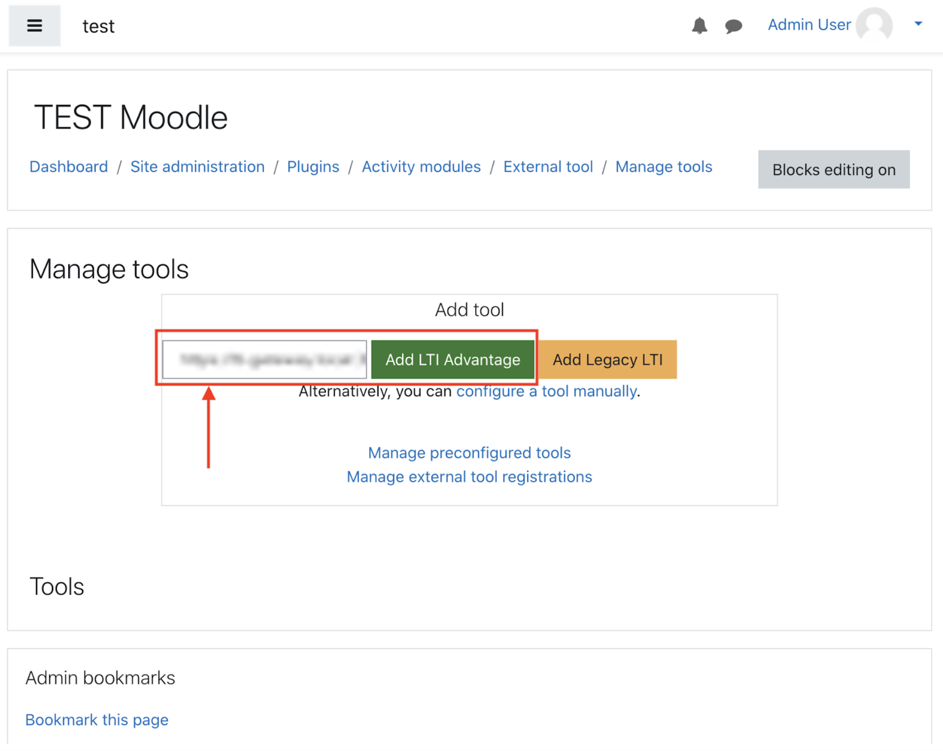943x751 pixels.
Task: Open Plugins breadcrumb link
Action: point(313,167)
